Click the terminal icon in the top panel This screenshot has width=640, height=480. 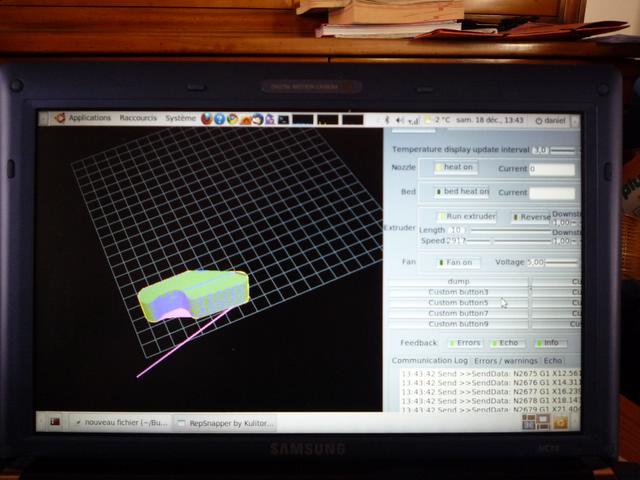[283, 119]
